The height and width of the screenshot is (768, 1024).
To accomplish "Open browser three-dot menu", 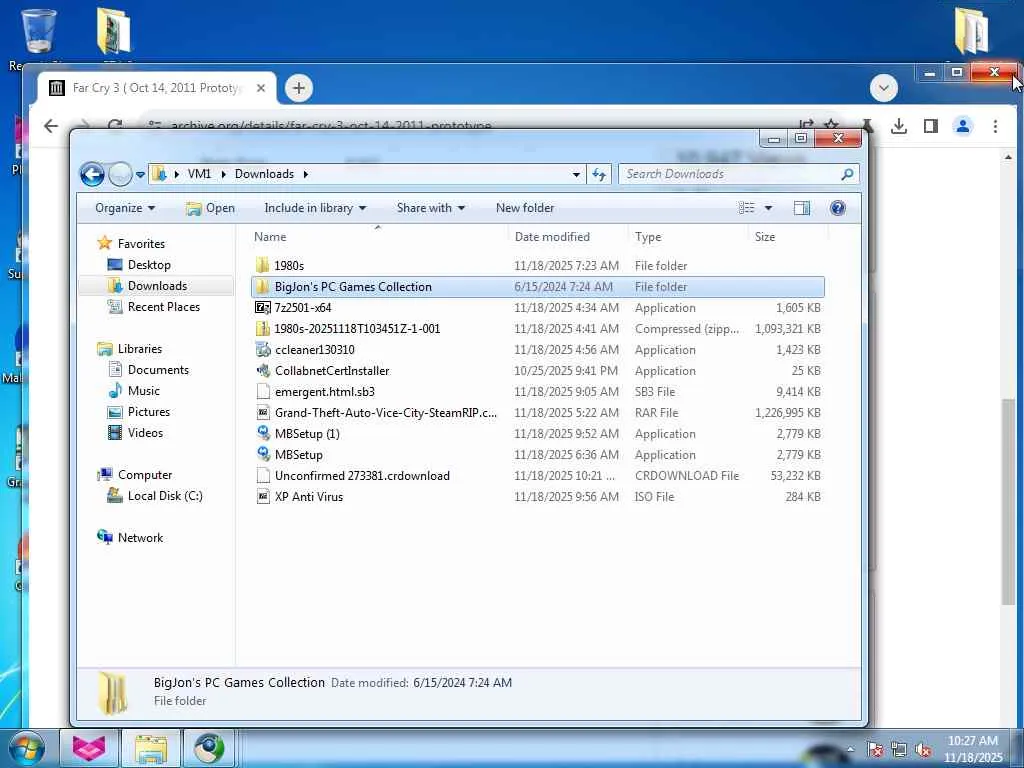I will click(995, 126).
